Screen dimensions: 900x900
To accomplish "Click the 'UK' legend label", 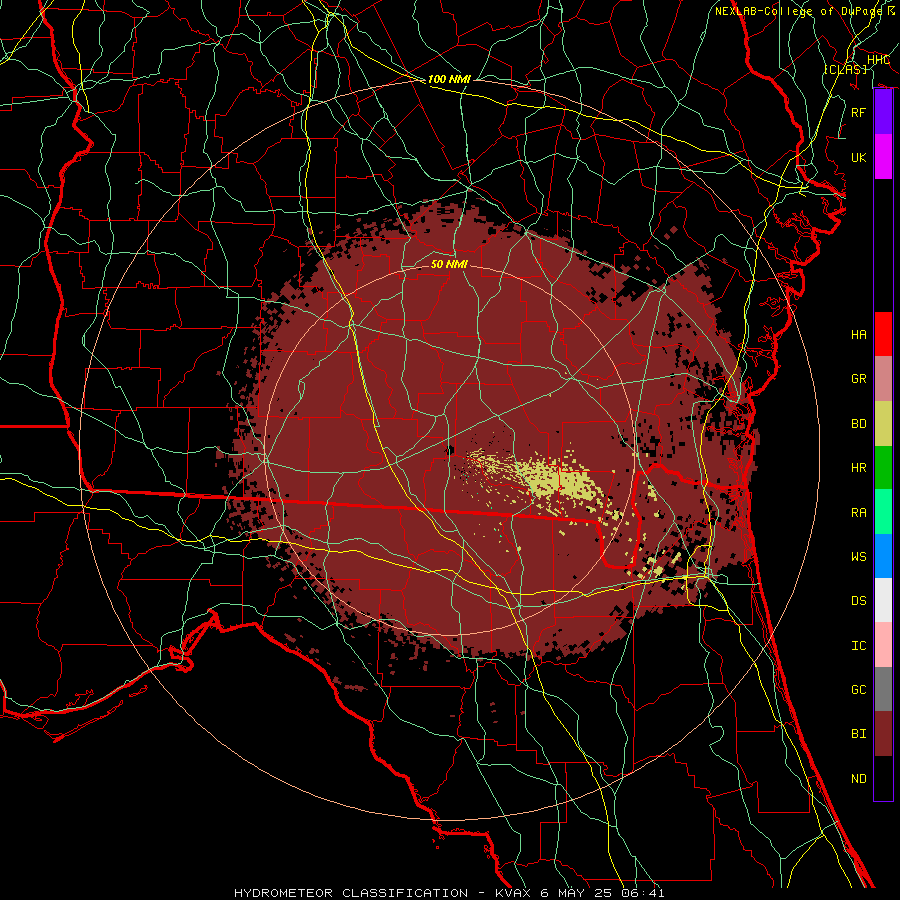I will (858, 157).
